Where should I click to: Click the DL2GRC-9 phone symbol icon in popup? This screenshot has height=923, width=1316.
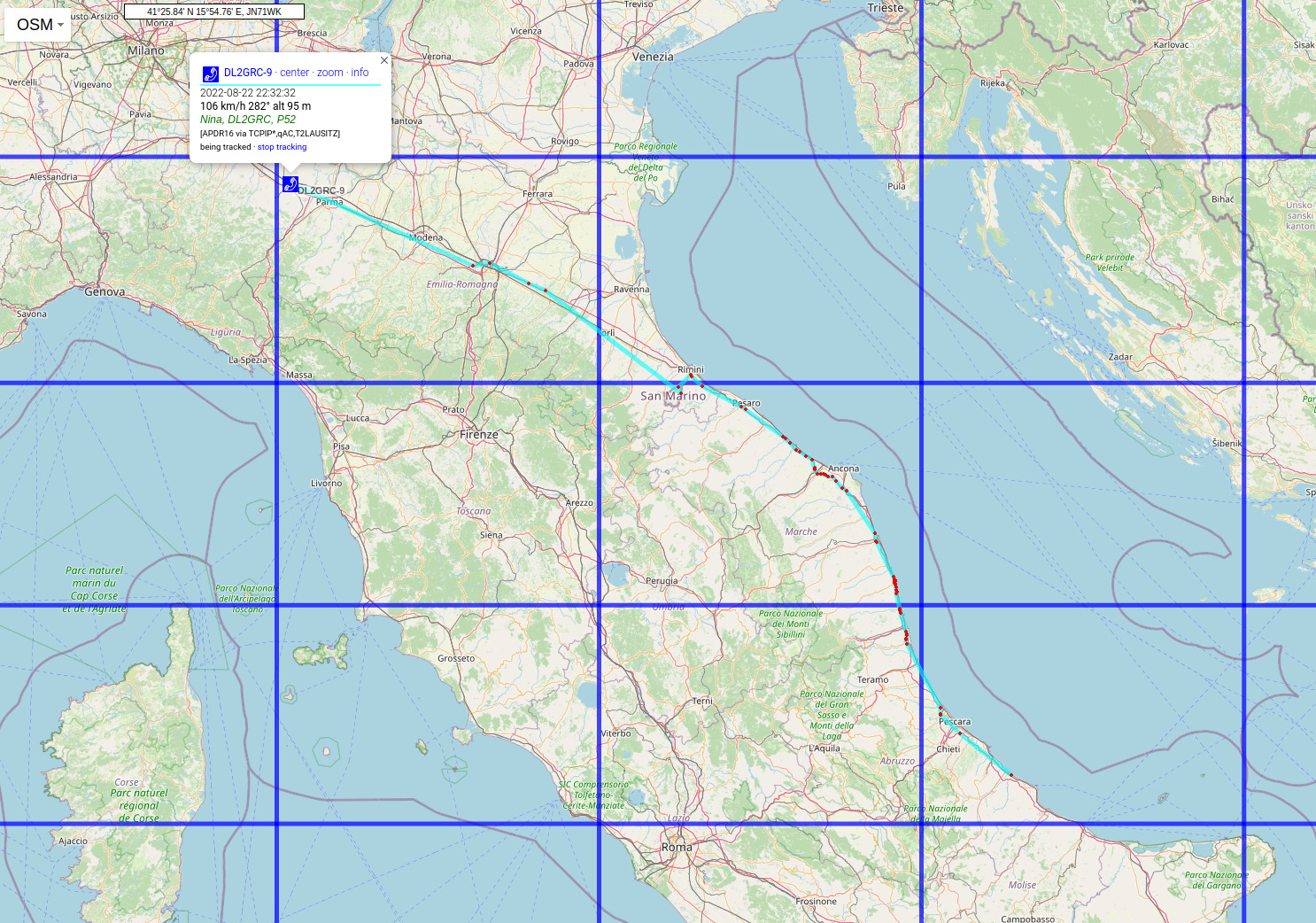(x=210, y=73)
